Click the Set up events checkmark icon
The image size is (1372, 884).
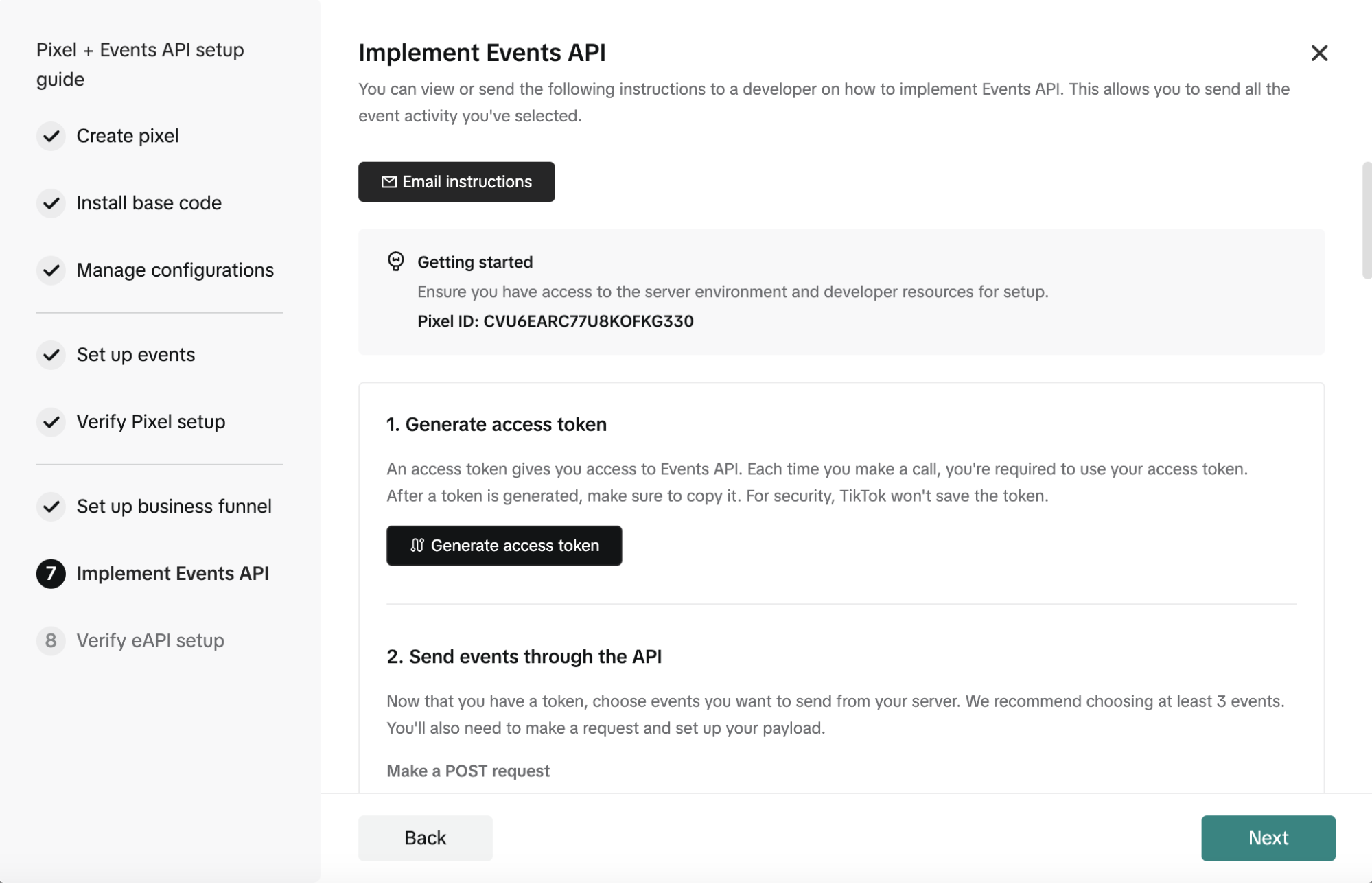pyautogui.click(x=51, y=355)
